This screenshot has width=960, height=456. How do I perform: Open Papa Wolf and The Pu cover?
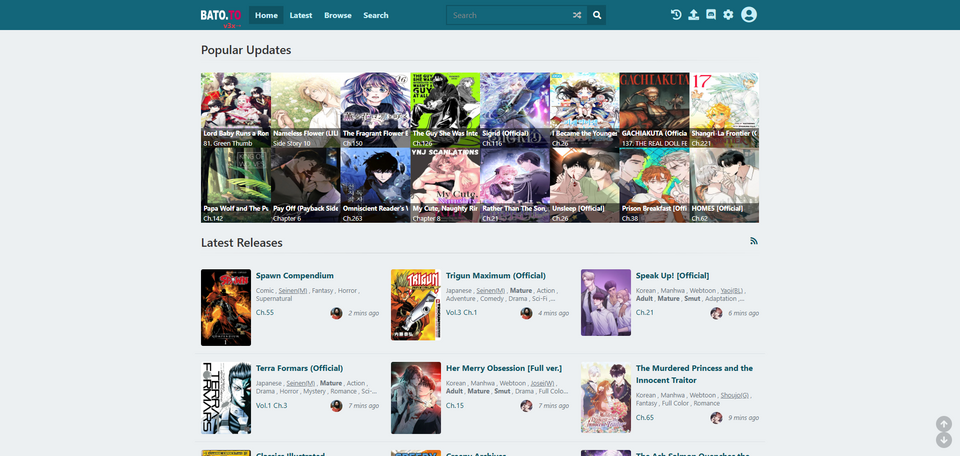point(236,185)
